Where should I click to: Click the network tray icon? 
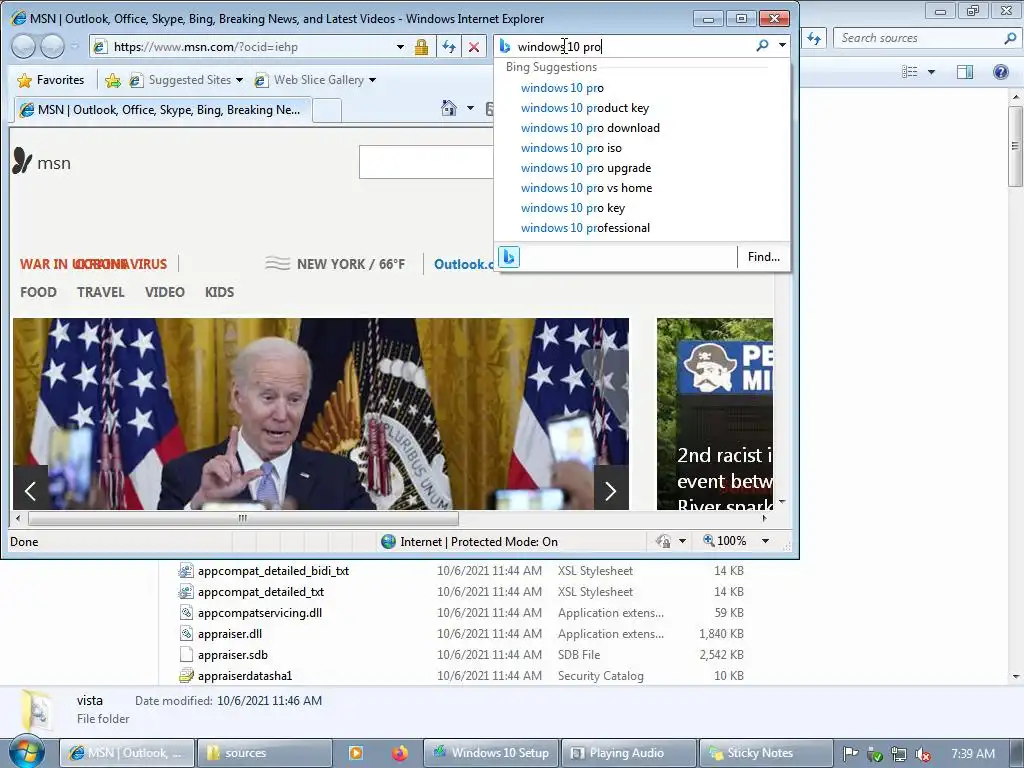point(899,754)
